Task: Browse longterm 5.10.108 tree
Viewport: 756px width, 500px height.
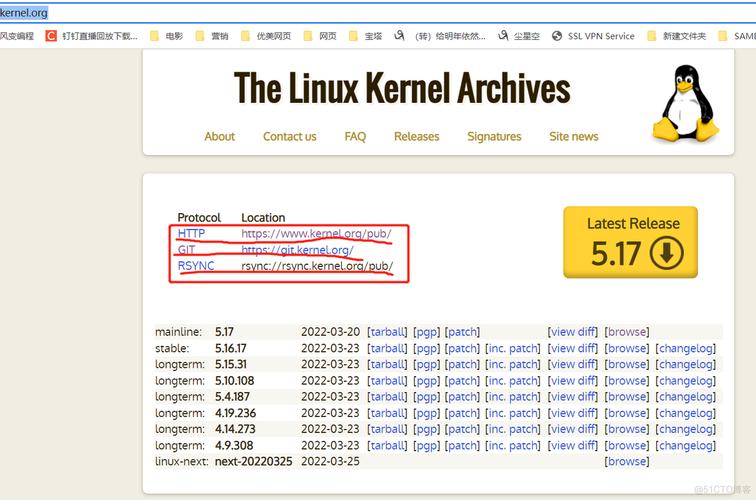Action: [627, 380]
